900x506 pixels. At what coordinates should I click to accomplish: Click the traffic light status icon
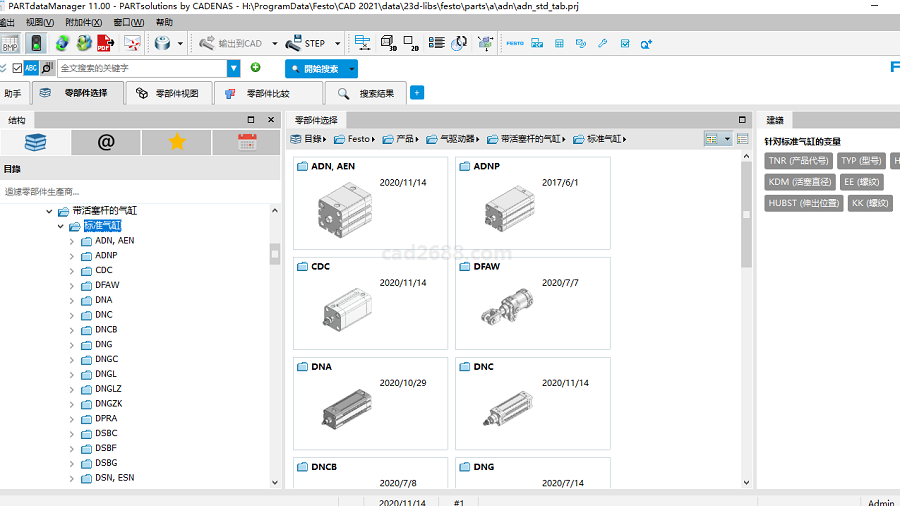(x=36, y=43)
